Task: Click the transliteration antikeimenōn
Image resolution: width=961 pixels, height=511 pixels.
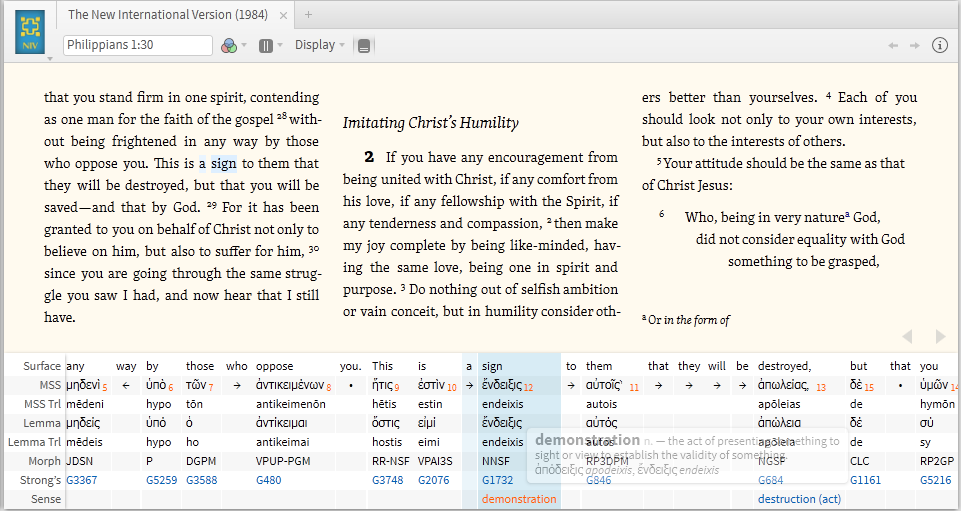Action: pos(291,404)
